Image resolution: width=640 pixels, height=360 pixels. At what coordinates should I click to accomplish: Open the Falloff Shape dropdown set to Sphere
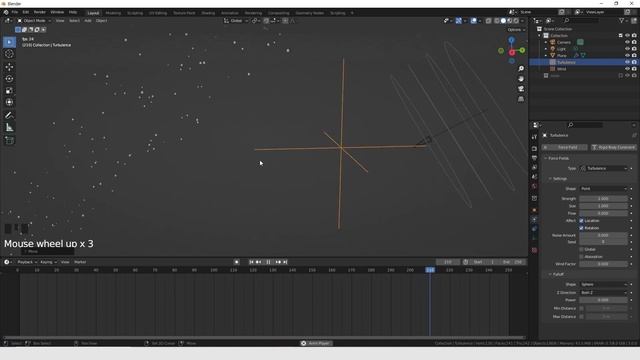[x=604, y=284]
